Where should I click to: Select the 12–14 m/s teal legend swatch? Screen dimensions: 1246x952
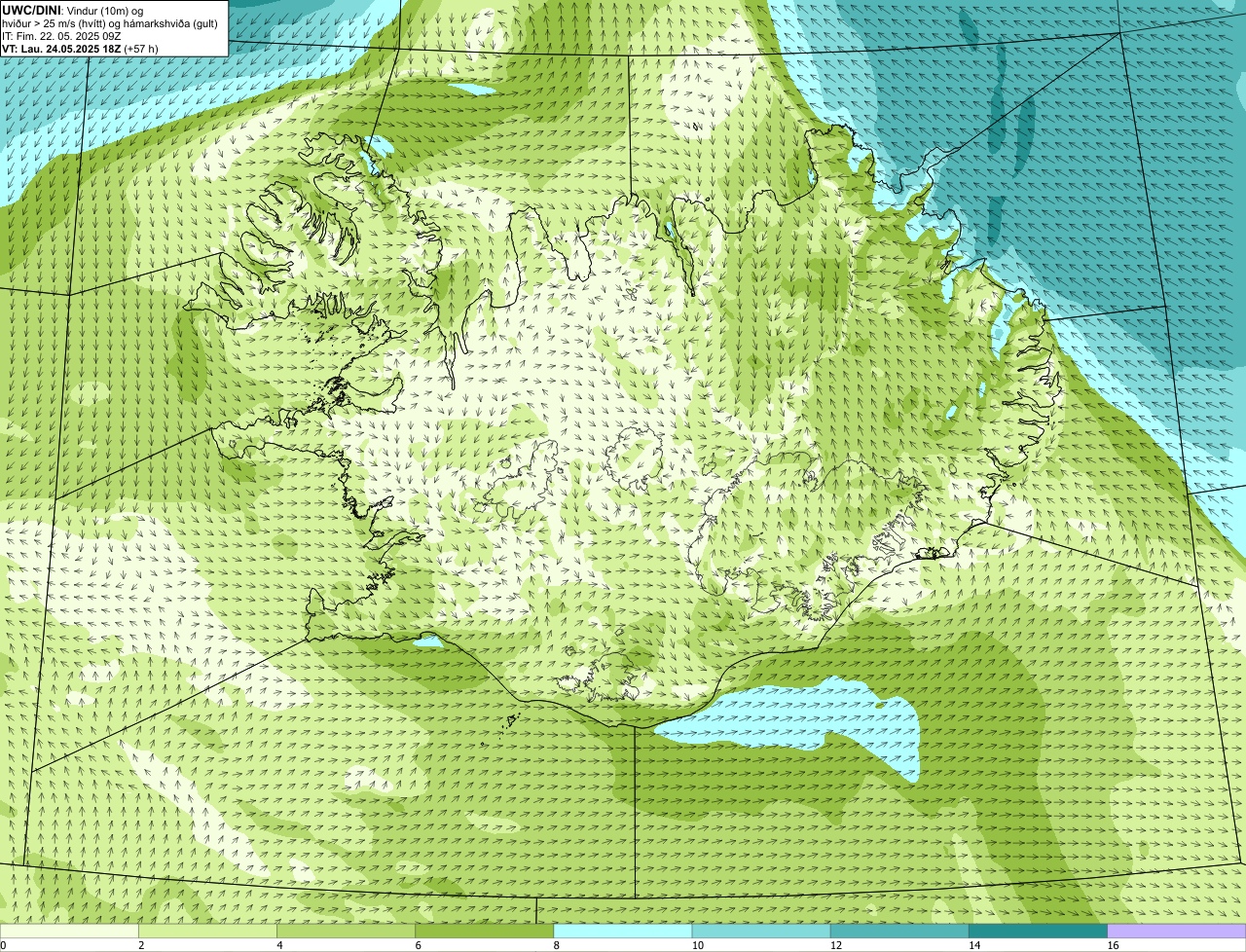[899, 932]
